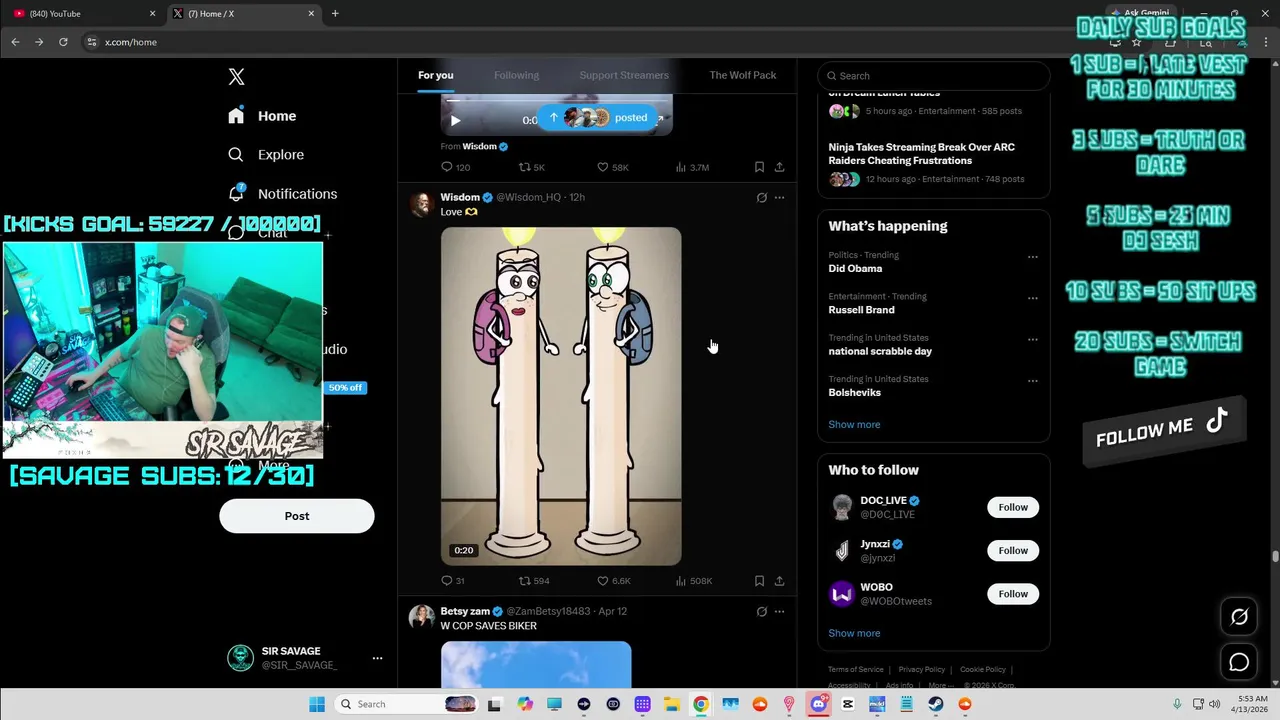Like the Wisdom post showing 6.6K likes

pos(613,581)
